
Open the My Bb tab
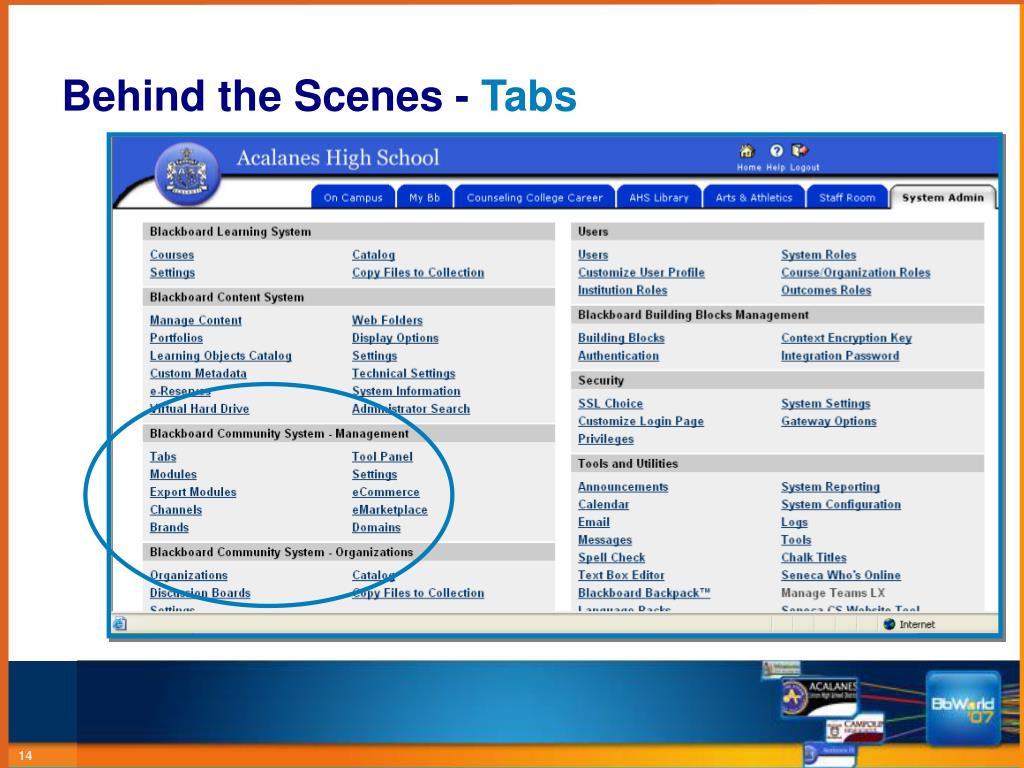point(424,197)
